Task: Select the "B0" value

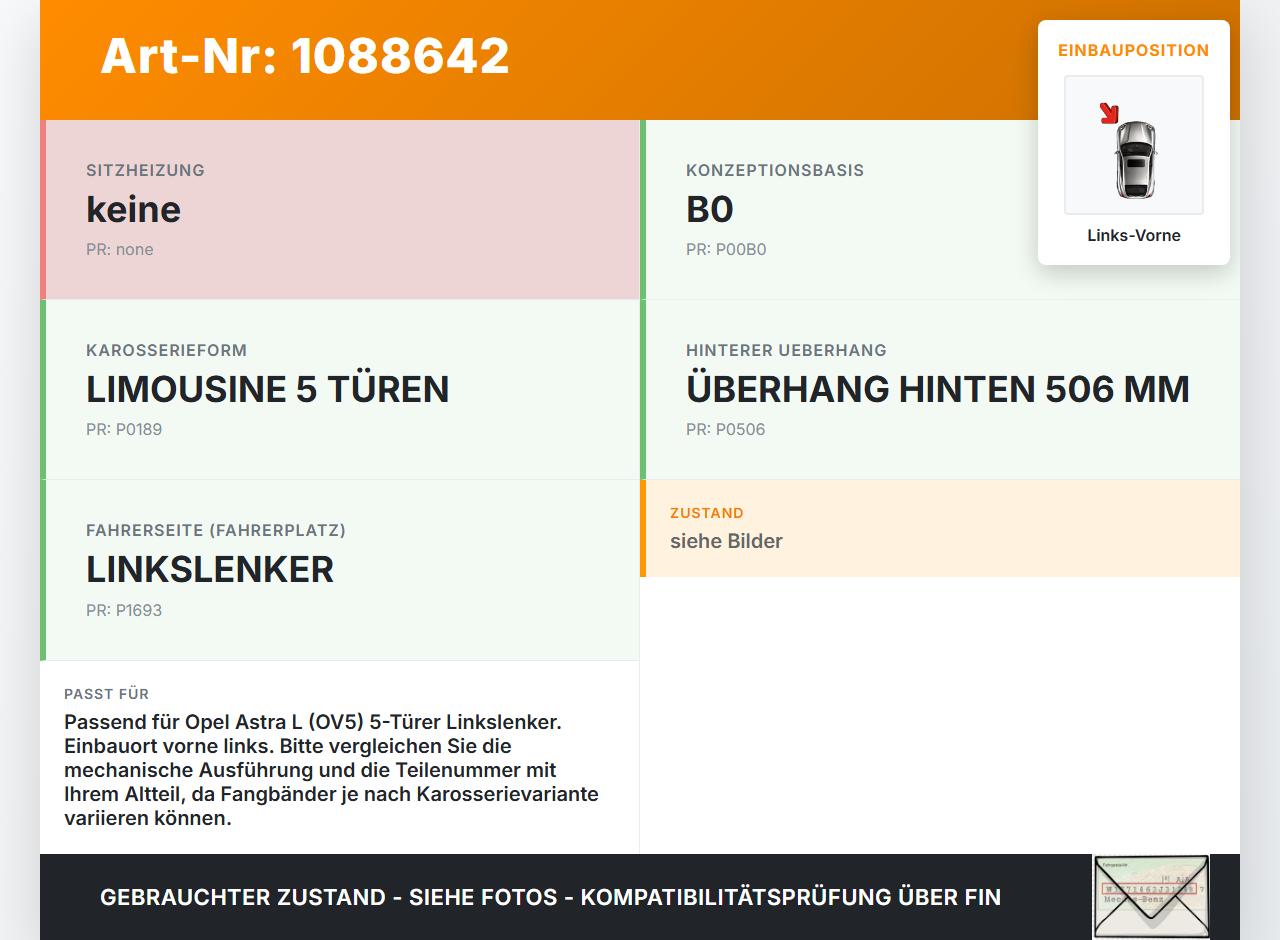Action: coord(710,209)
